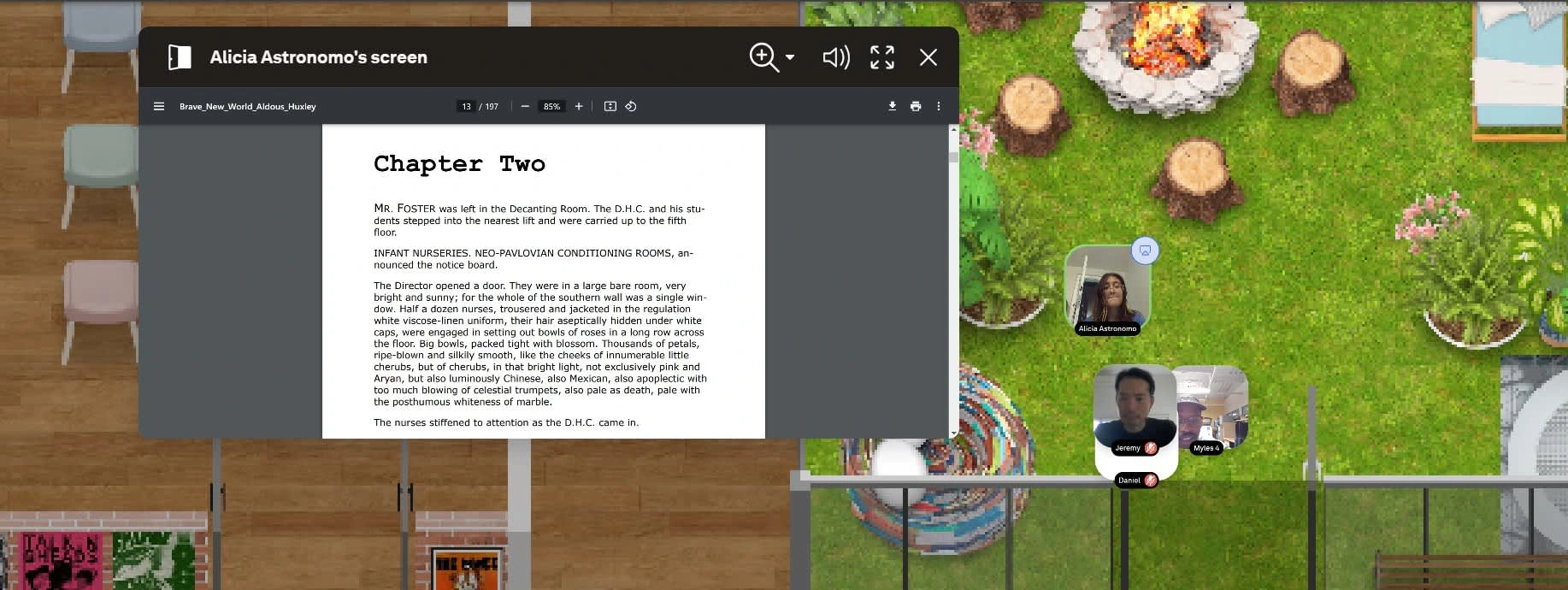Click the total page count 197
Screen dimensions: 1568x590
[x=492, y=107]
